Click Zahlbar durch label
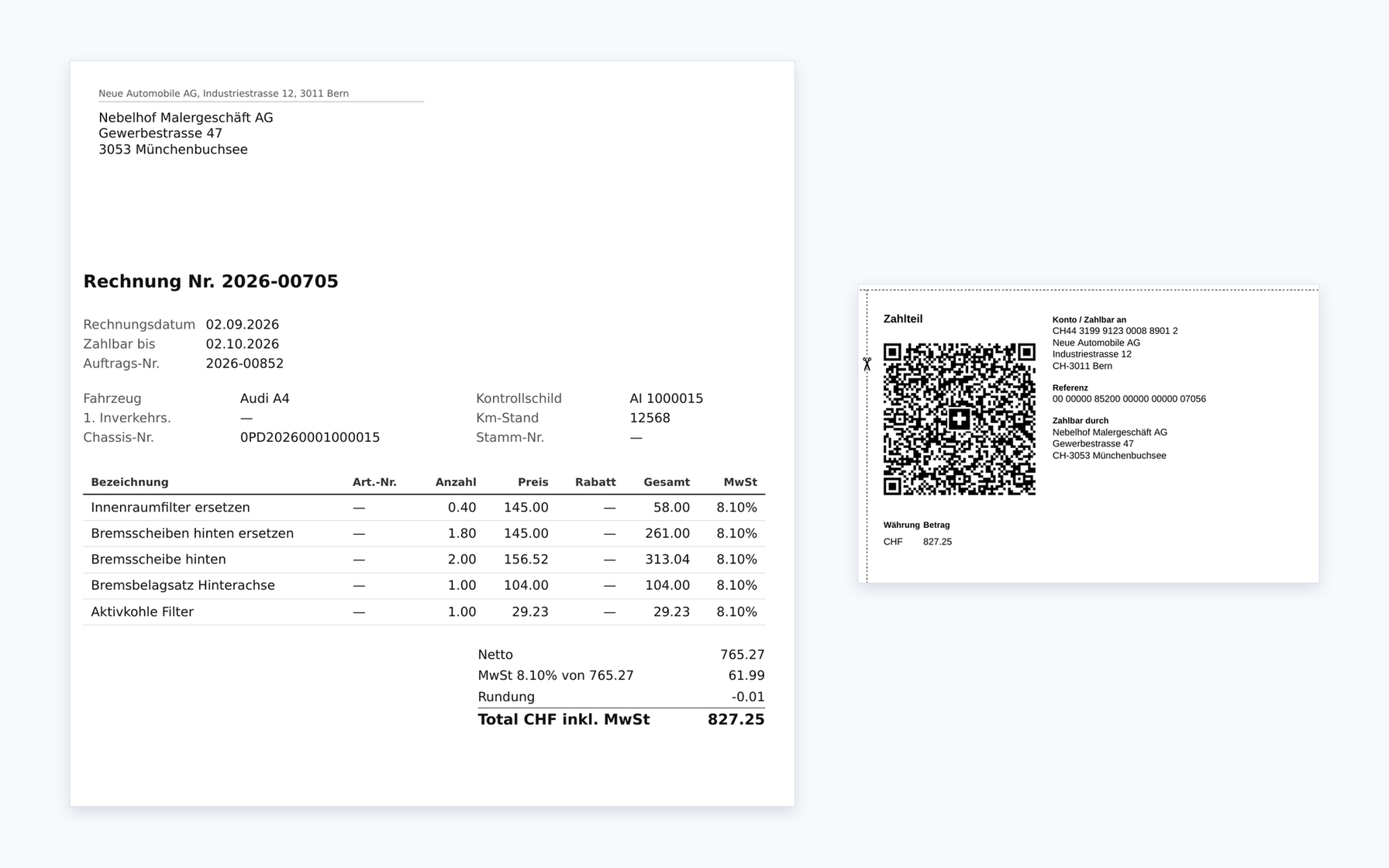Image resolution: width=1389 pixels, height=868 pixels. [1081, 421]
